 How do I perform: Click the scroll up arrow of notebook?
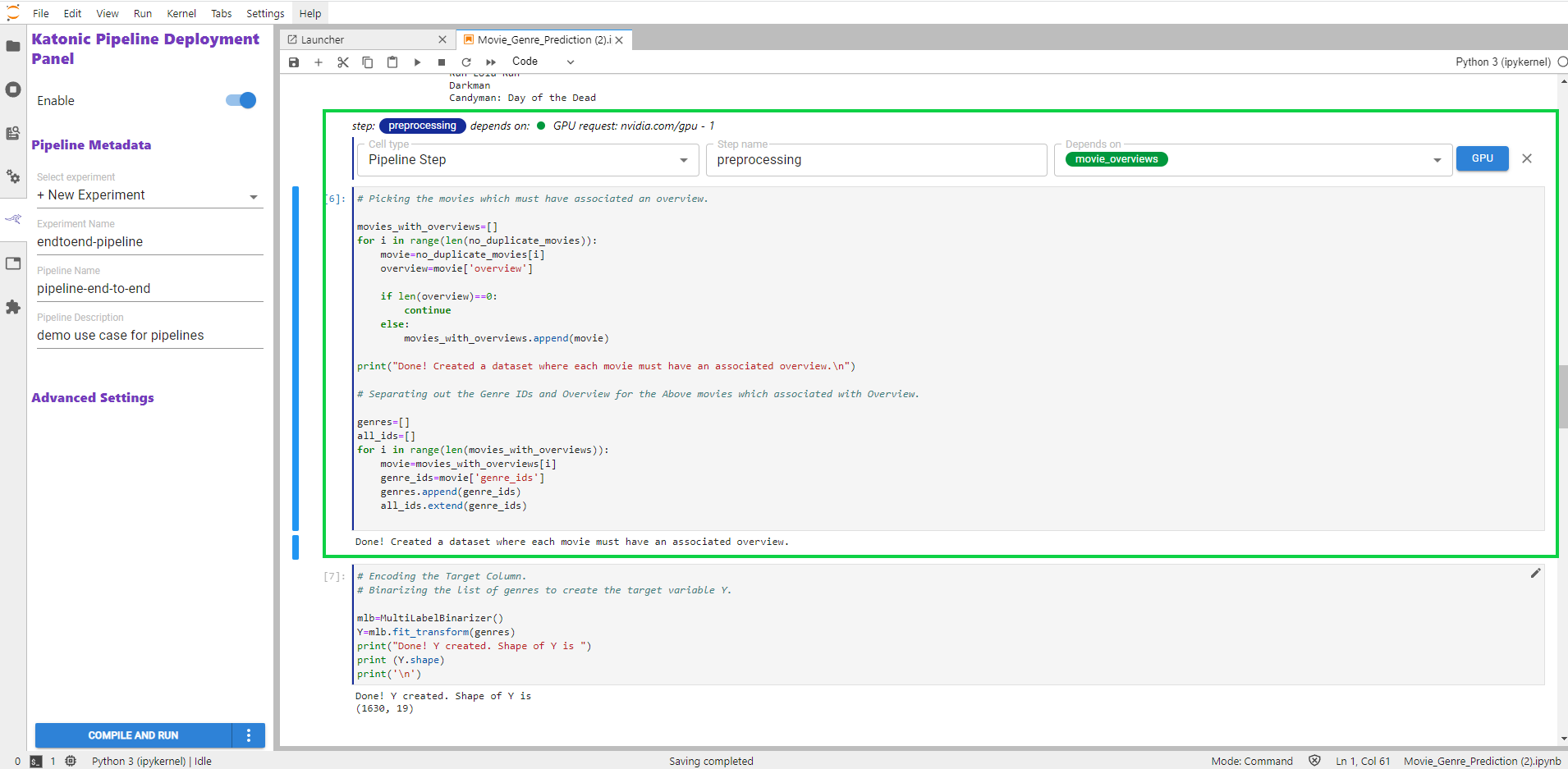1563,80
